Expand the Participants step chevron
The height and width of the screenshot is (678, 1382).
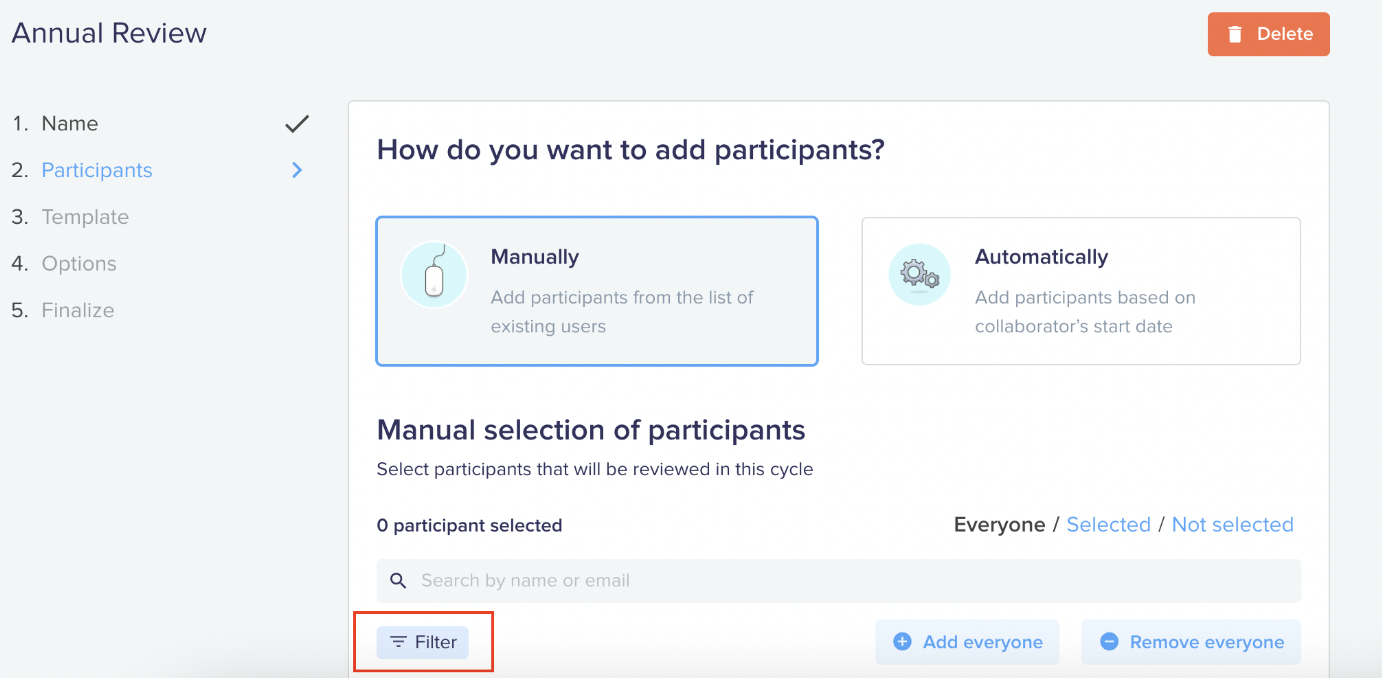pos(297,170)
